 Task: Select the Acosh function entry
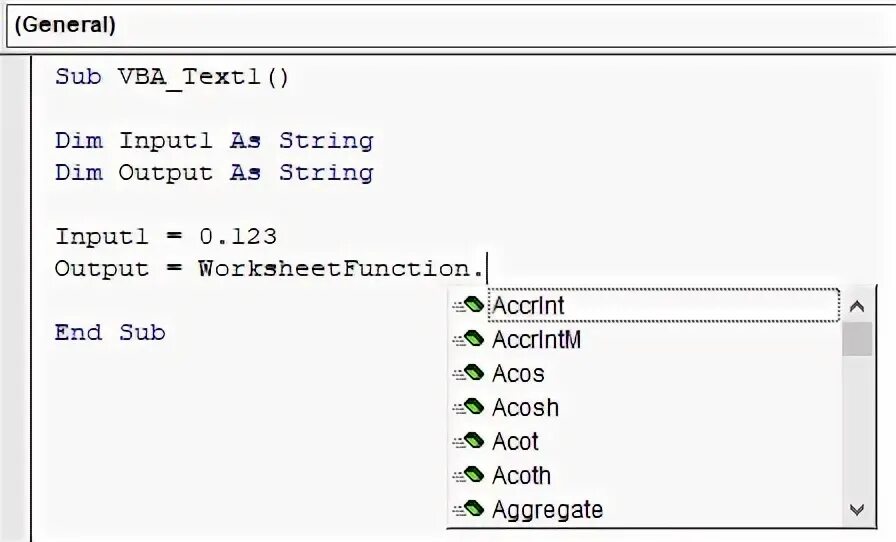click(x=525, y=408)
